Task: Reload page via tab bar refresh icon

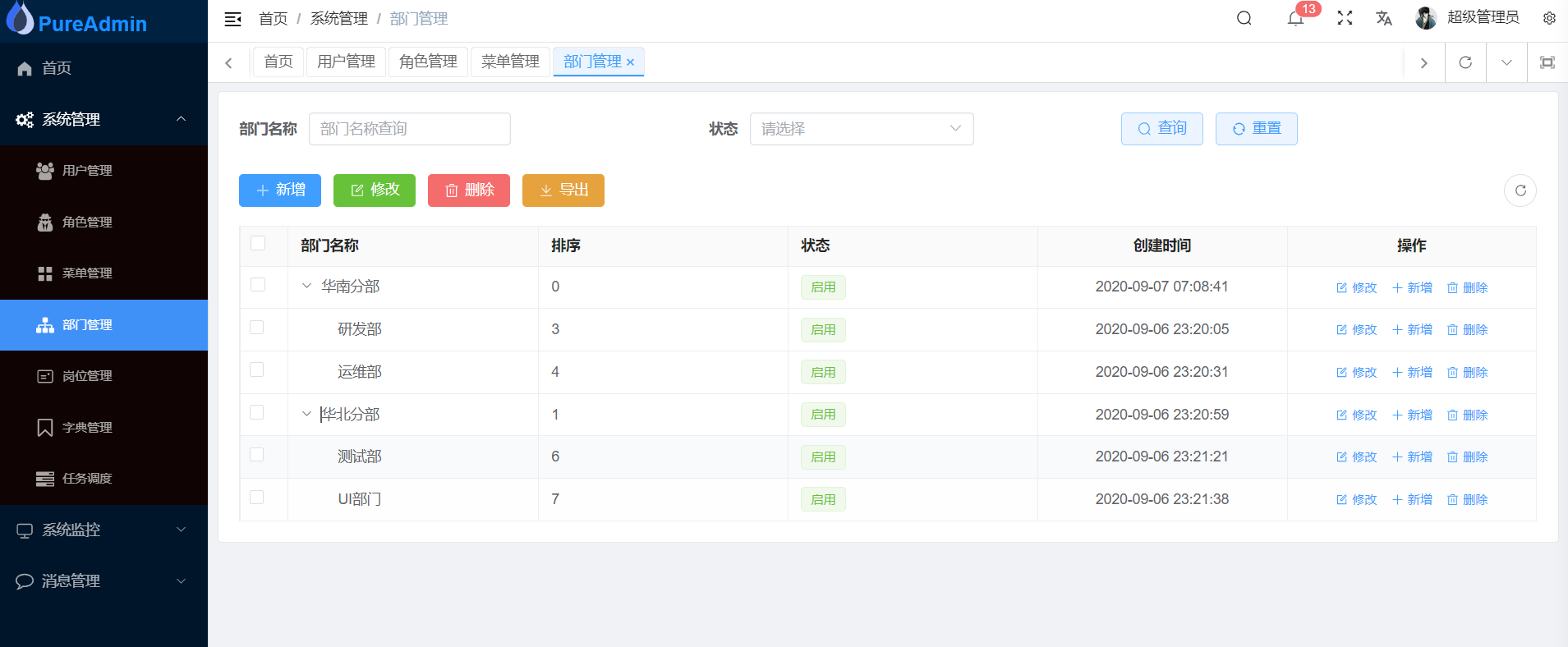Action: [x=1465, y=62]
